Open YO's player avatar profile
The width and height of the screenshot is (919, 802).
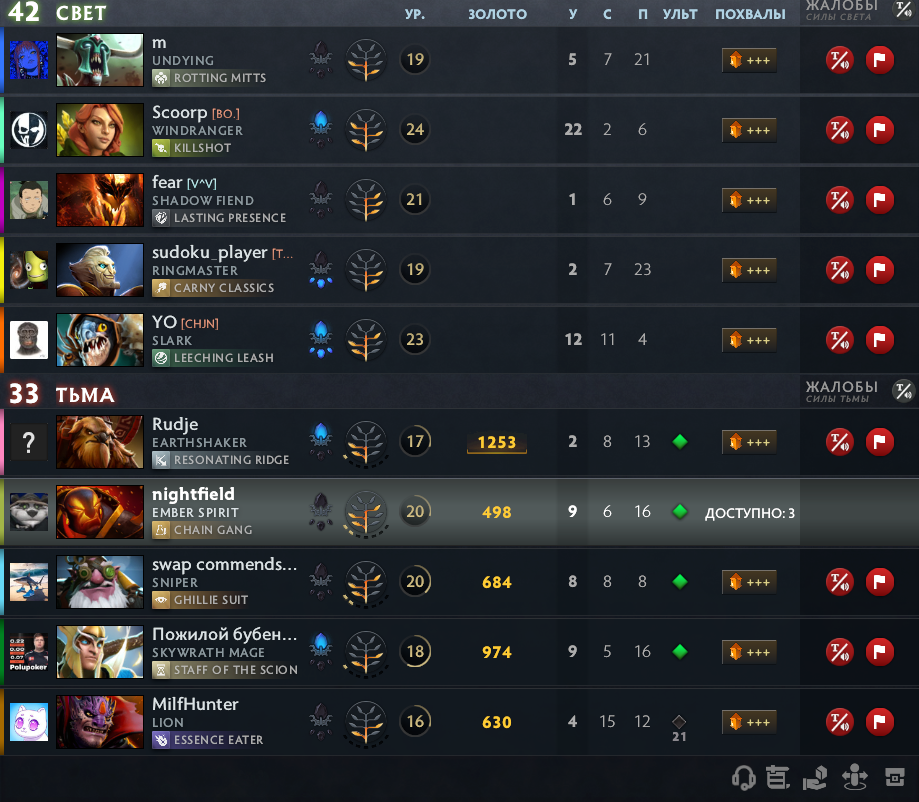(x=29, y=339)
